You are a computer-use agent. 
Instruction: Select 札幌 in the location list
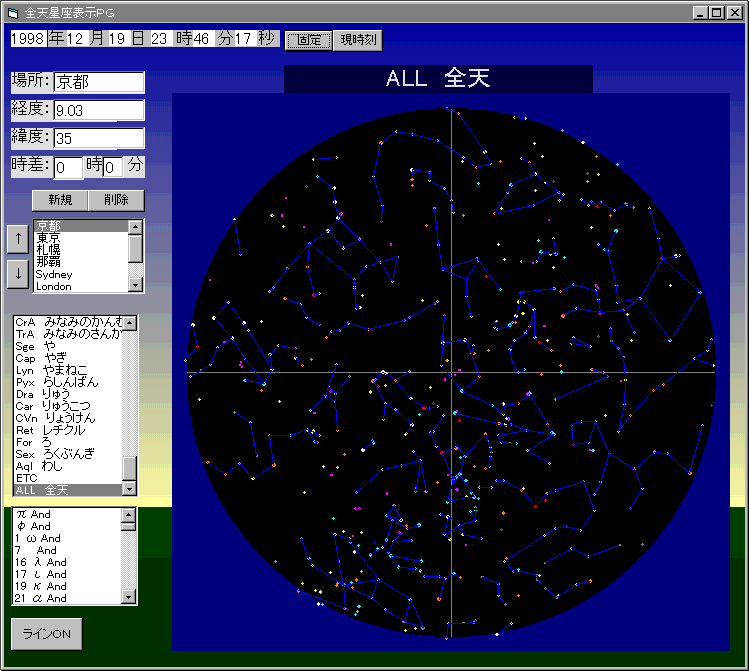point(81,249)
